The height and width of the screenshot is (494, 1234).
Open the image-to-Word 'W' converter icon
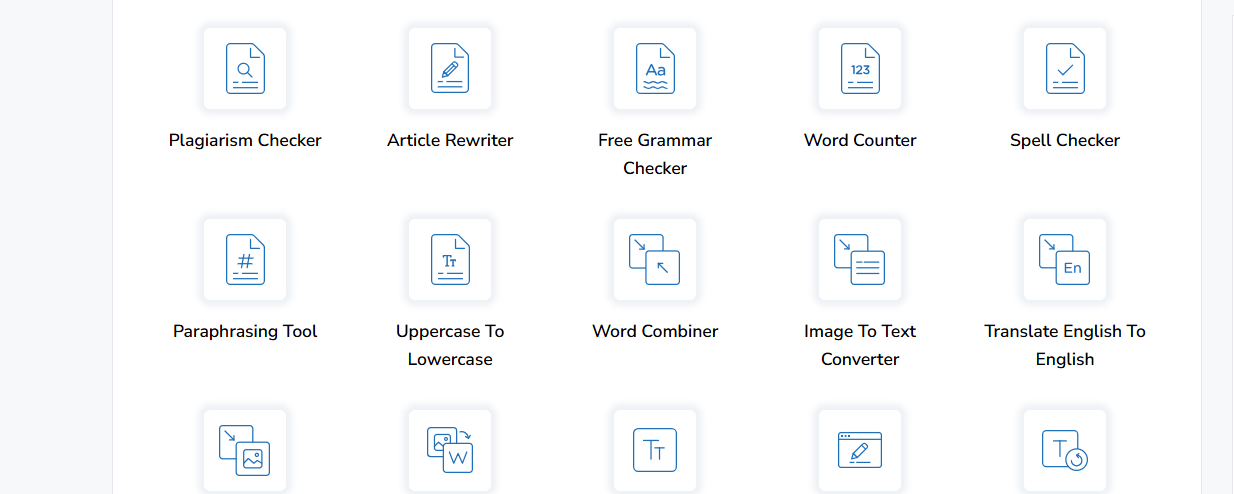click(450, 450)
